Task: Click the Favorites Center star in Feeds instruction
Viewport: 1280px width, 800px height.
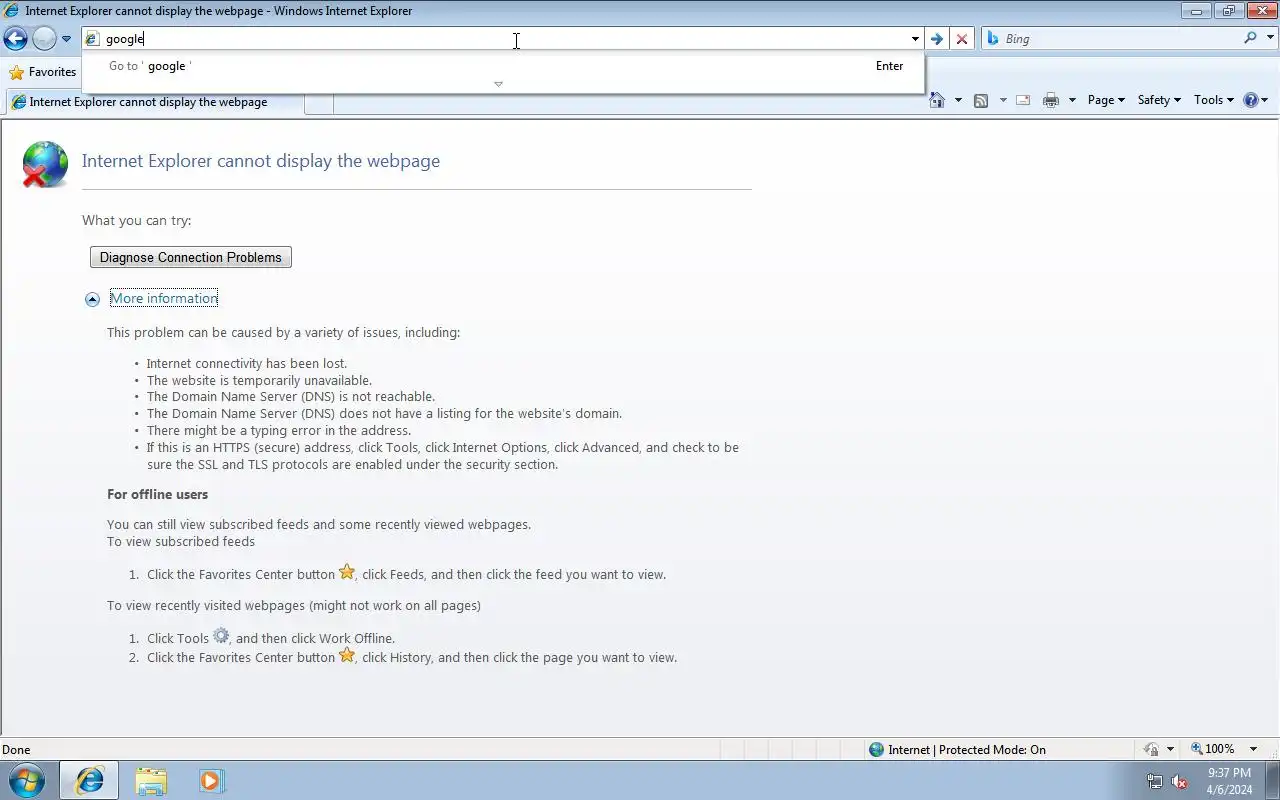Action: tap(347, 572)
